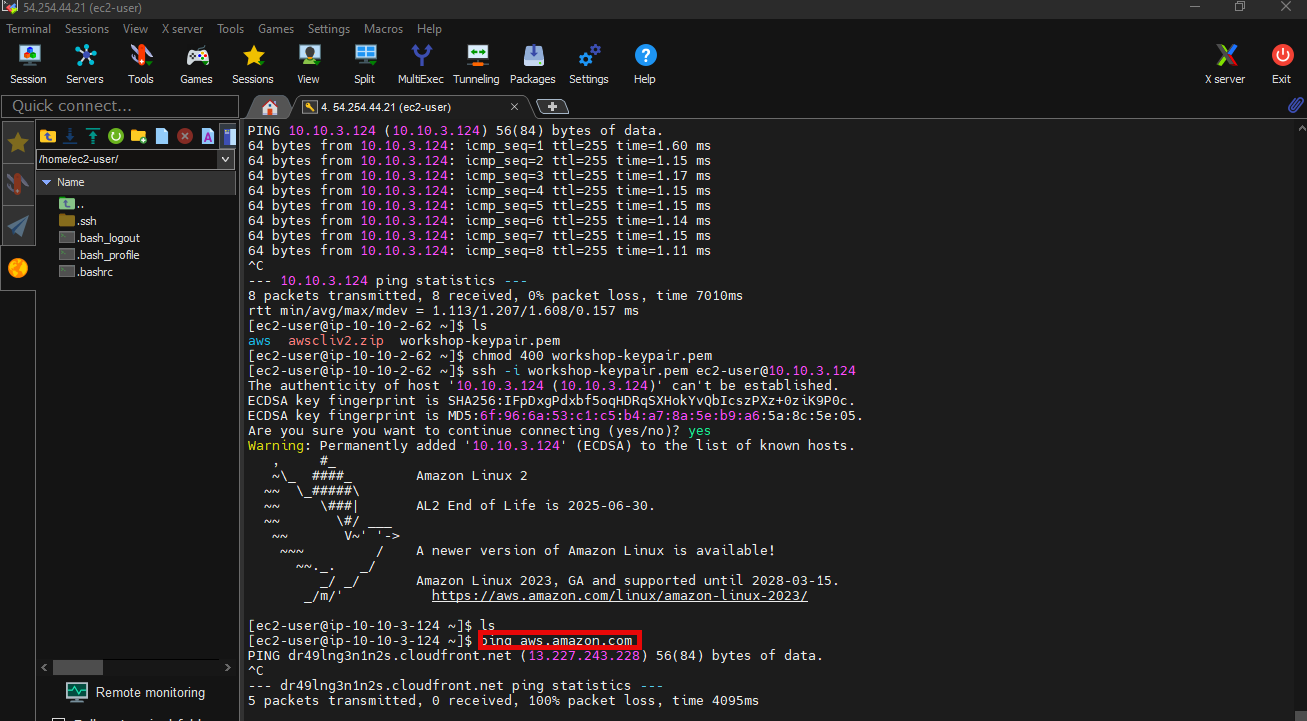Open the Sessions star sidebar tab
The width and height of the screenshot is (1307, 721).
(x=18, y=142)
